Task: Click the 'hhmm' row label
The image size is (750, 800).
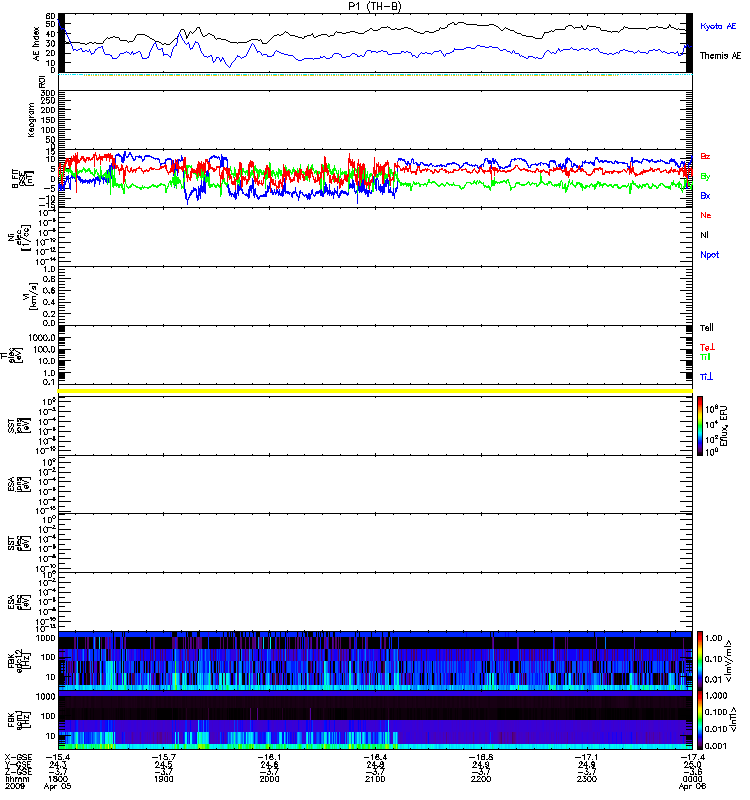Action: [x=17, y=779]
